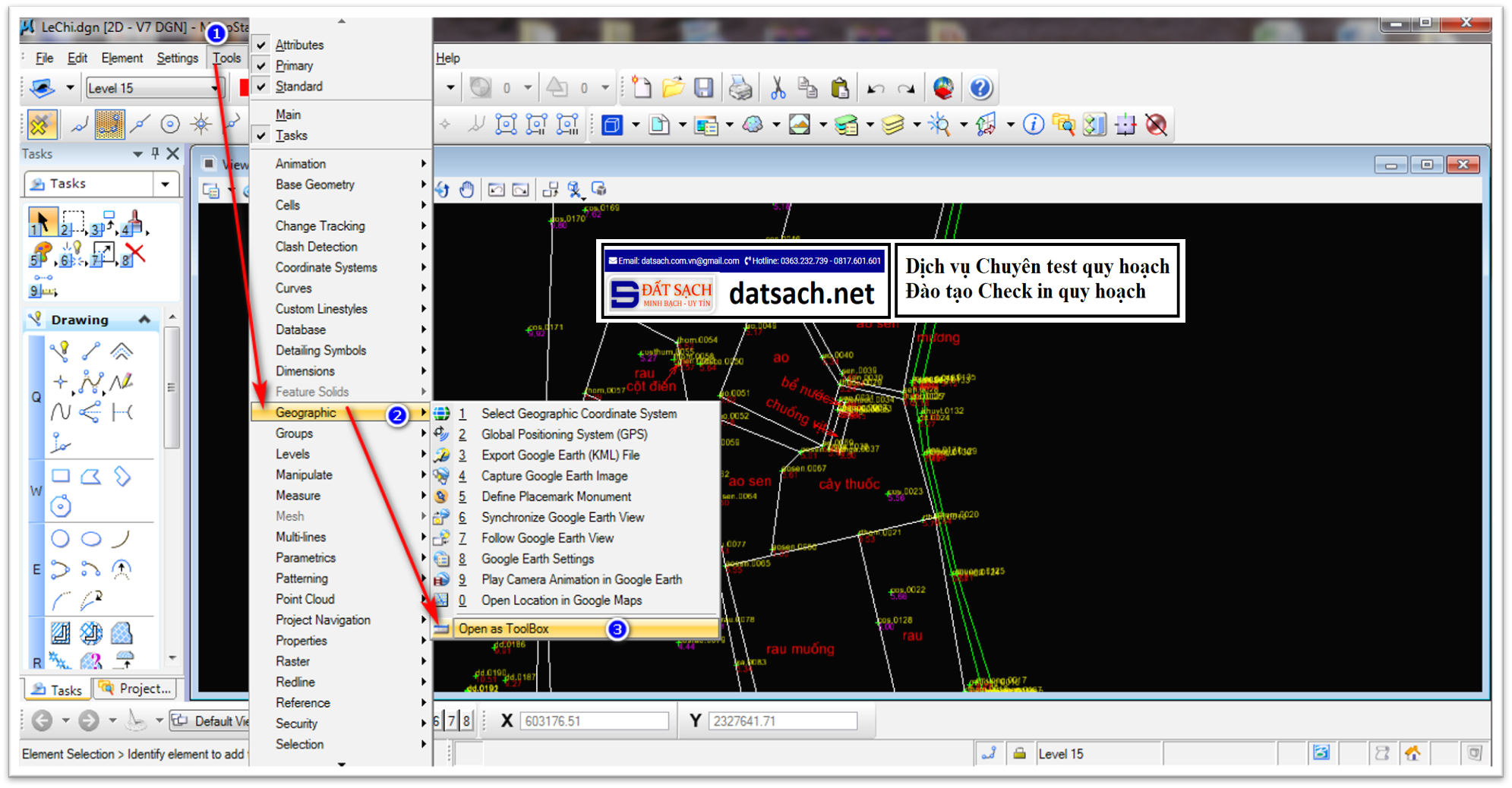This screenshot has width=1512, height=788.
Task: Uncheck Attributes in the Tools menu
Action: [300, 44]
